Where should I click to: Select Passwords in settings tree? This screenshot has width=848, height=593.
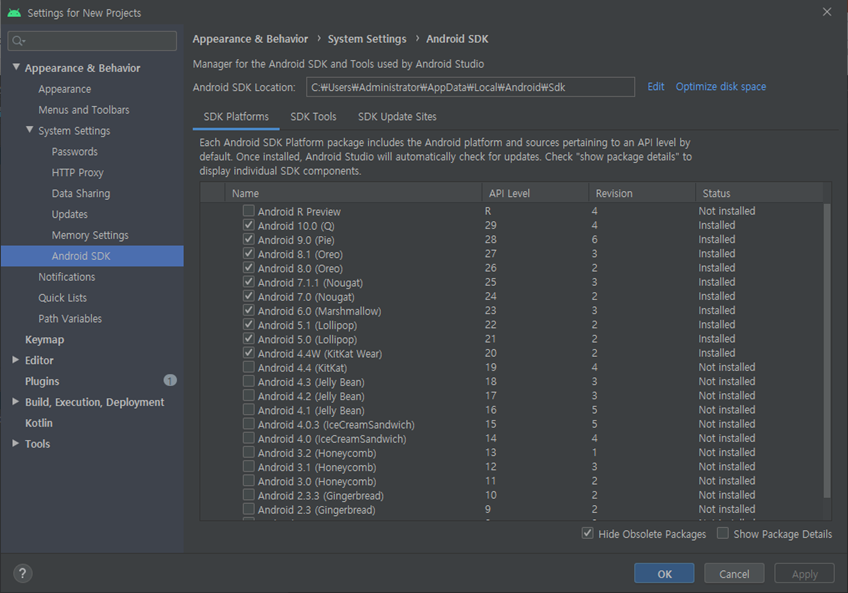[75, 151]
